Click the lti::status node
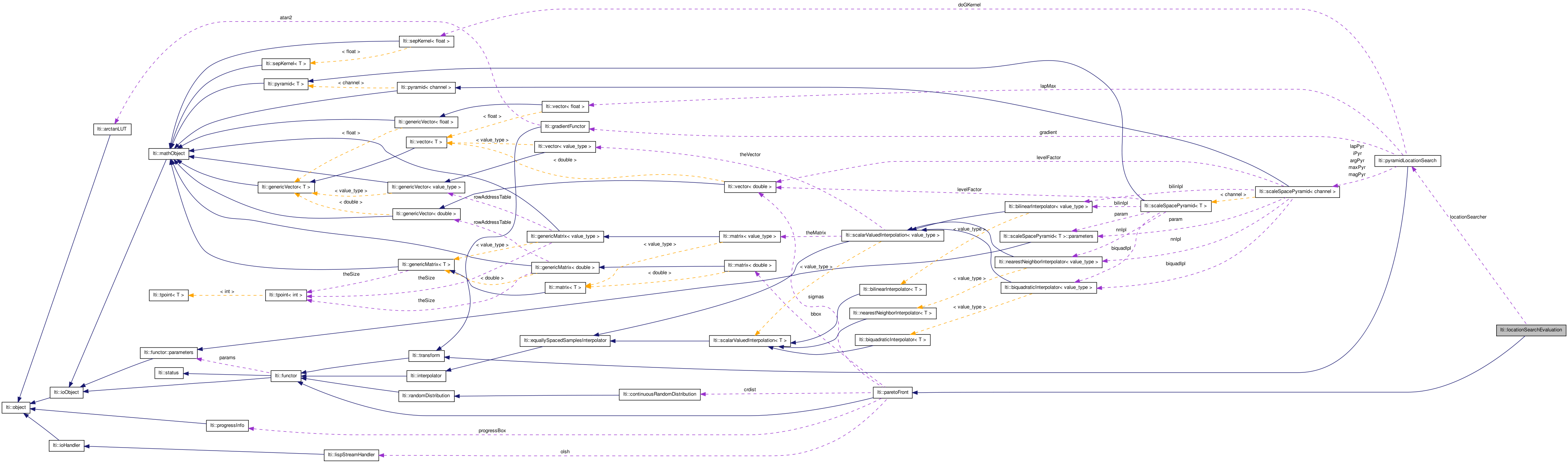1568x463 pixels. (x=169, y=373)
